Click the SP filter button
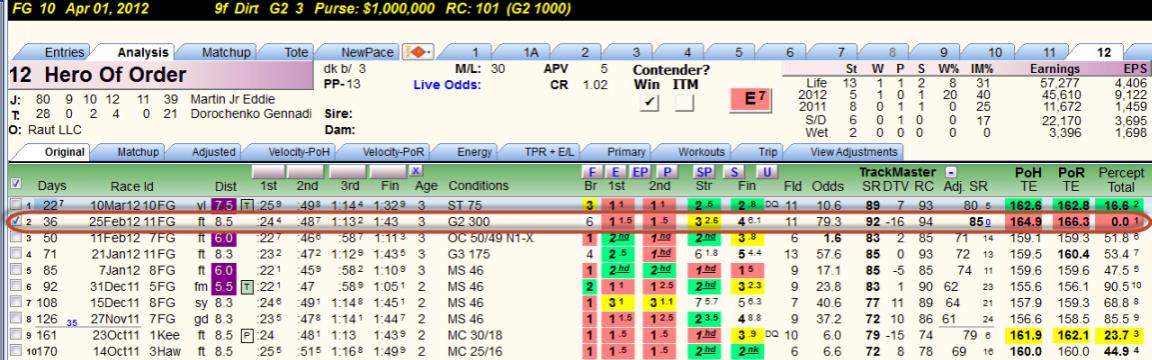This screenshot has width=1152, height=360. [704, 172]
